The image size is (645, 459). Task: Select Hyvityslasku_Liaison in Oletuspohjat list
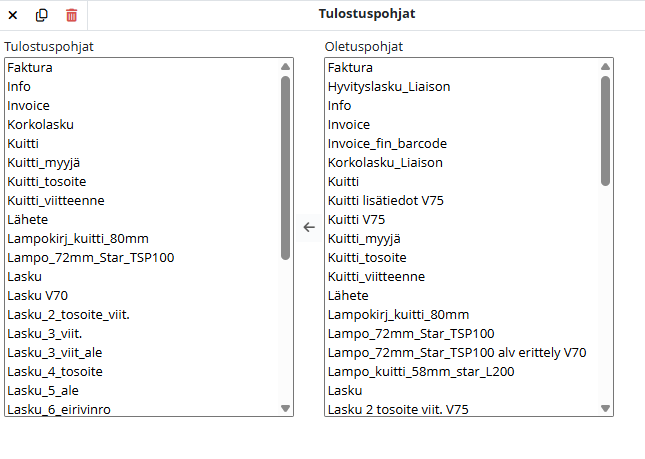[389, 87]
